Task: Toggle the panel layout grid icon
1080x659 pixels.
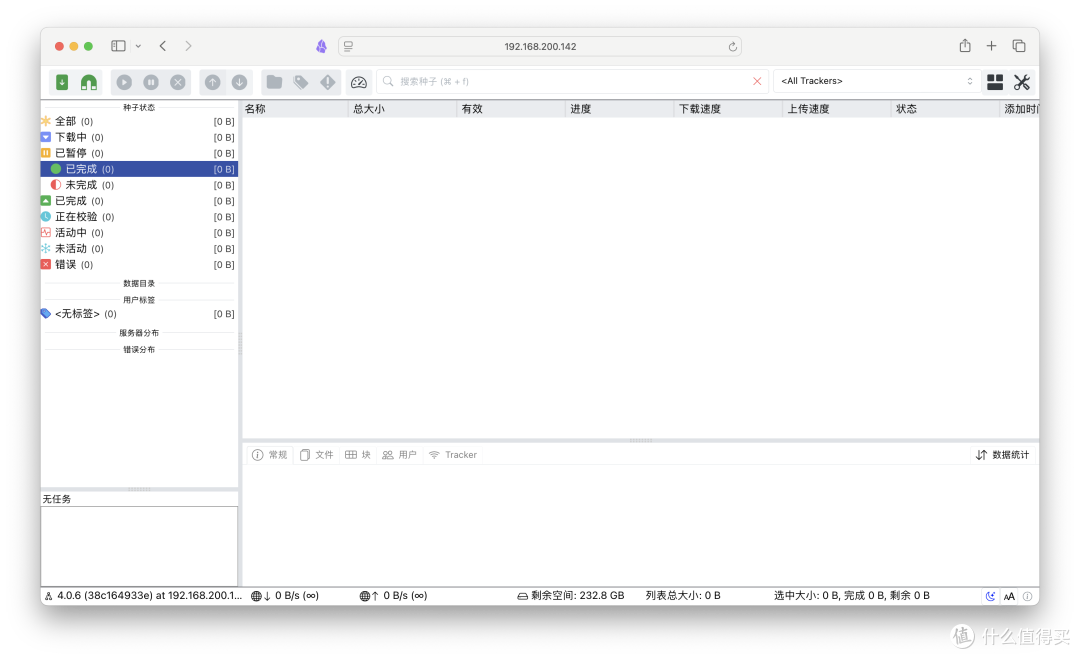Action: pyautogui.click(x=995, y=82)
